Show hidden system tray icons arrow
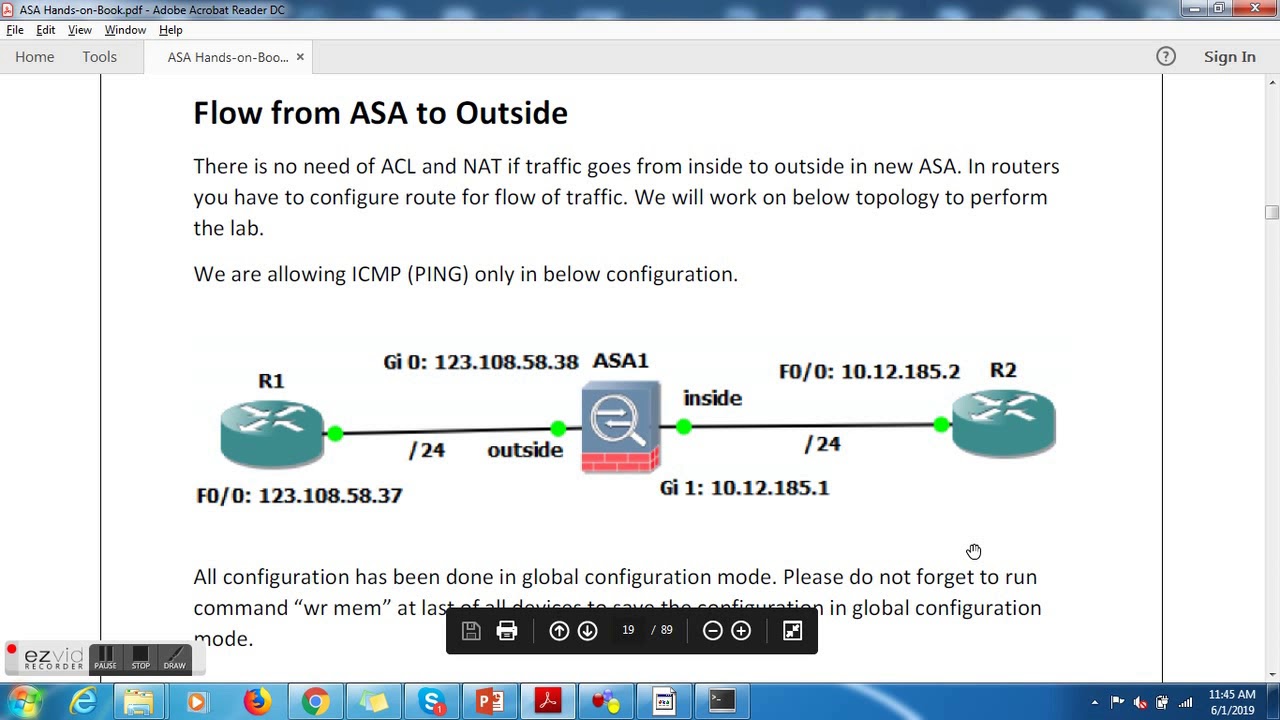Viewport: 1280px width, 720px height. tap(1095, 703)
